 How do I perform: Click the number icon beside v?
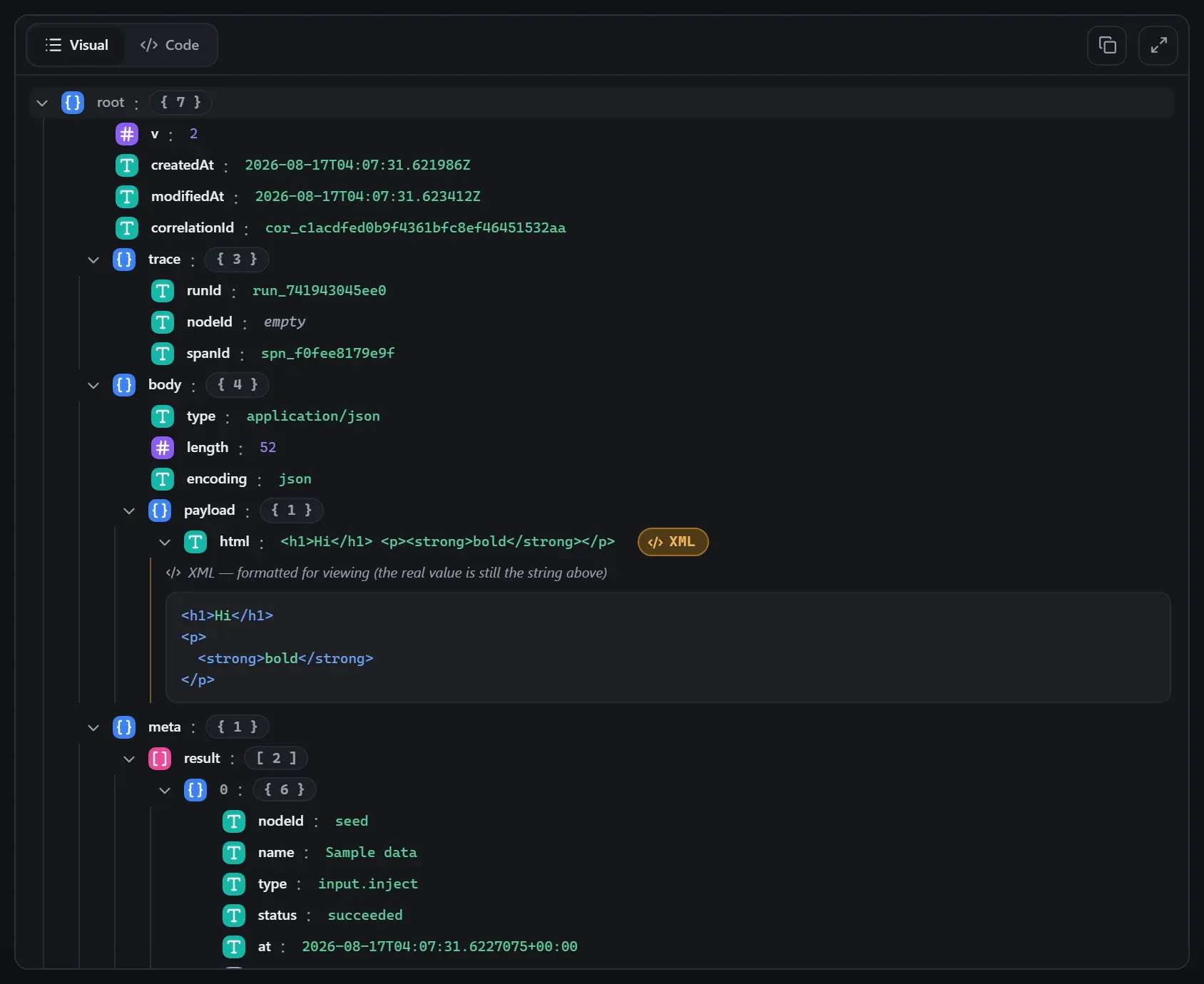127,134
